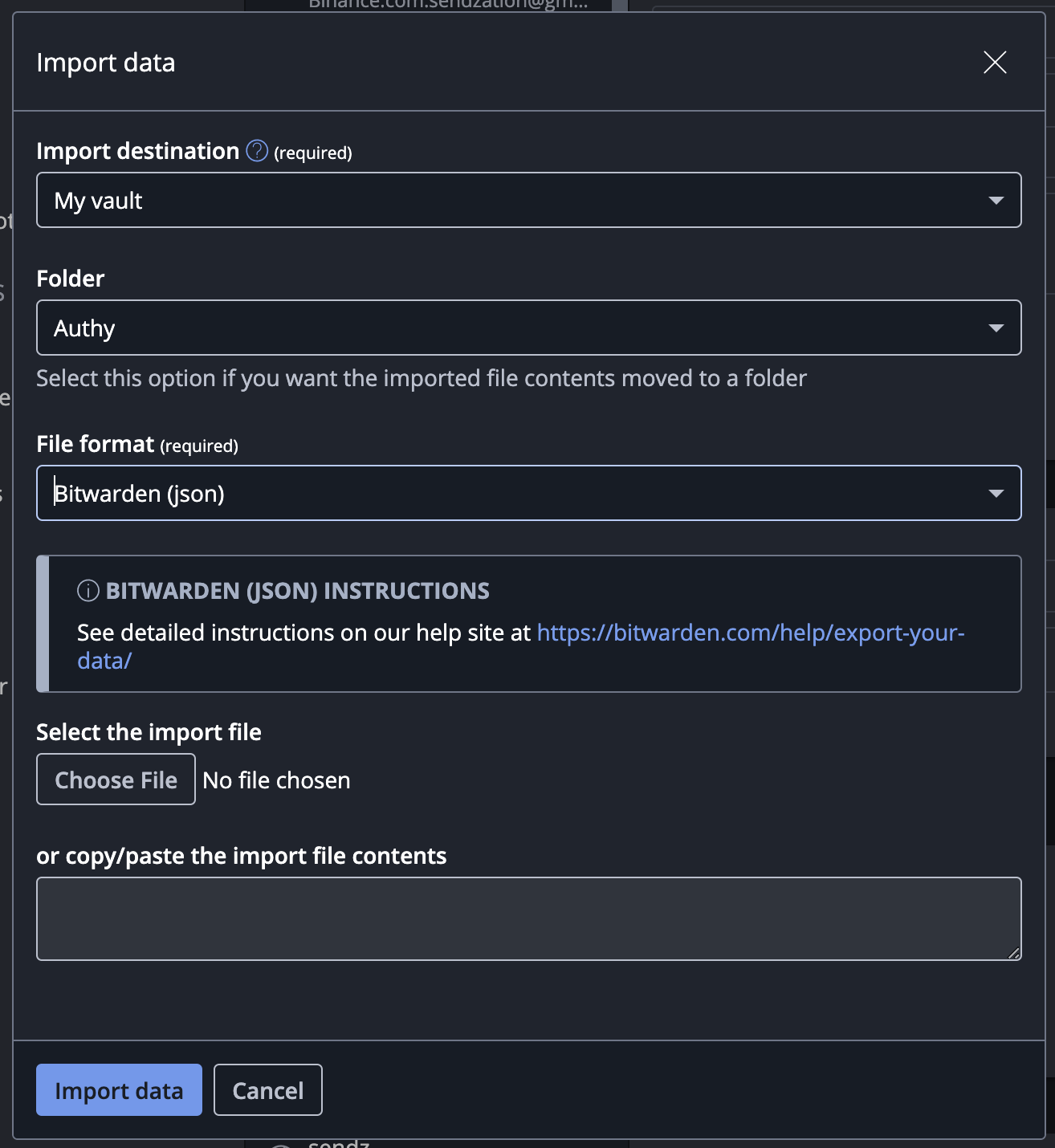Screen dimensions: 1055x1148
Task: Click the No file chosen text
Action: (x=276, y=780)
